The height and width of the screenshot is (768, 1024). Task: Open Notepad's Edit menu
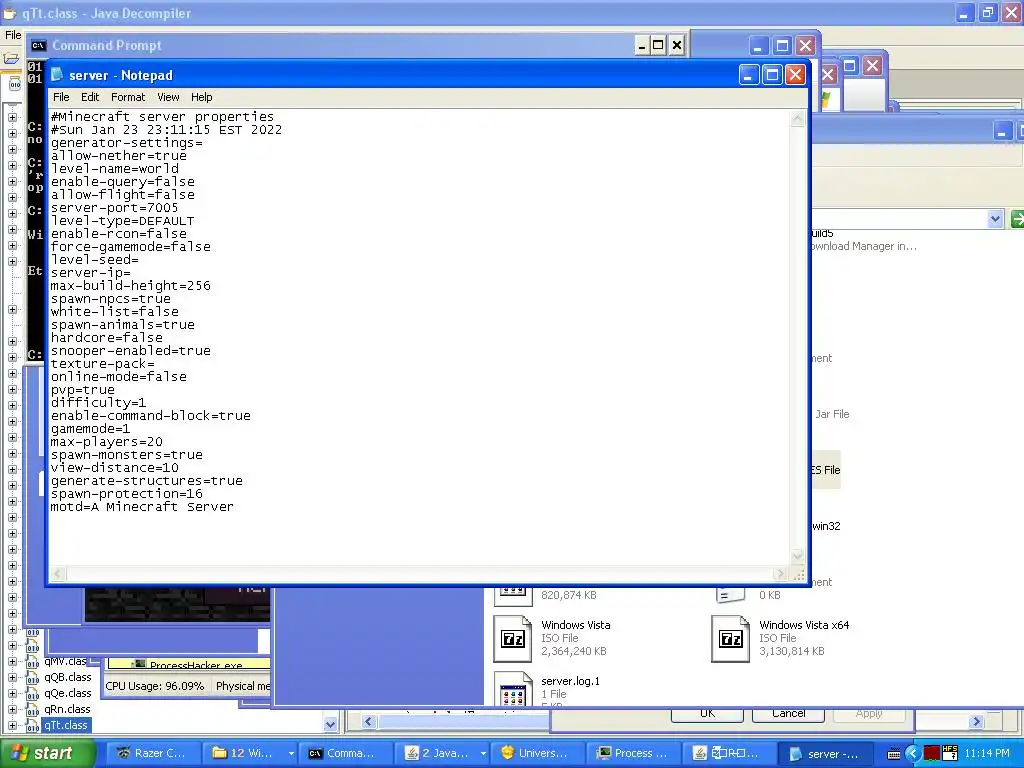pos(89,97)
